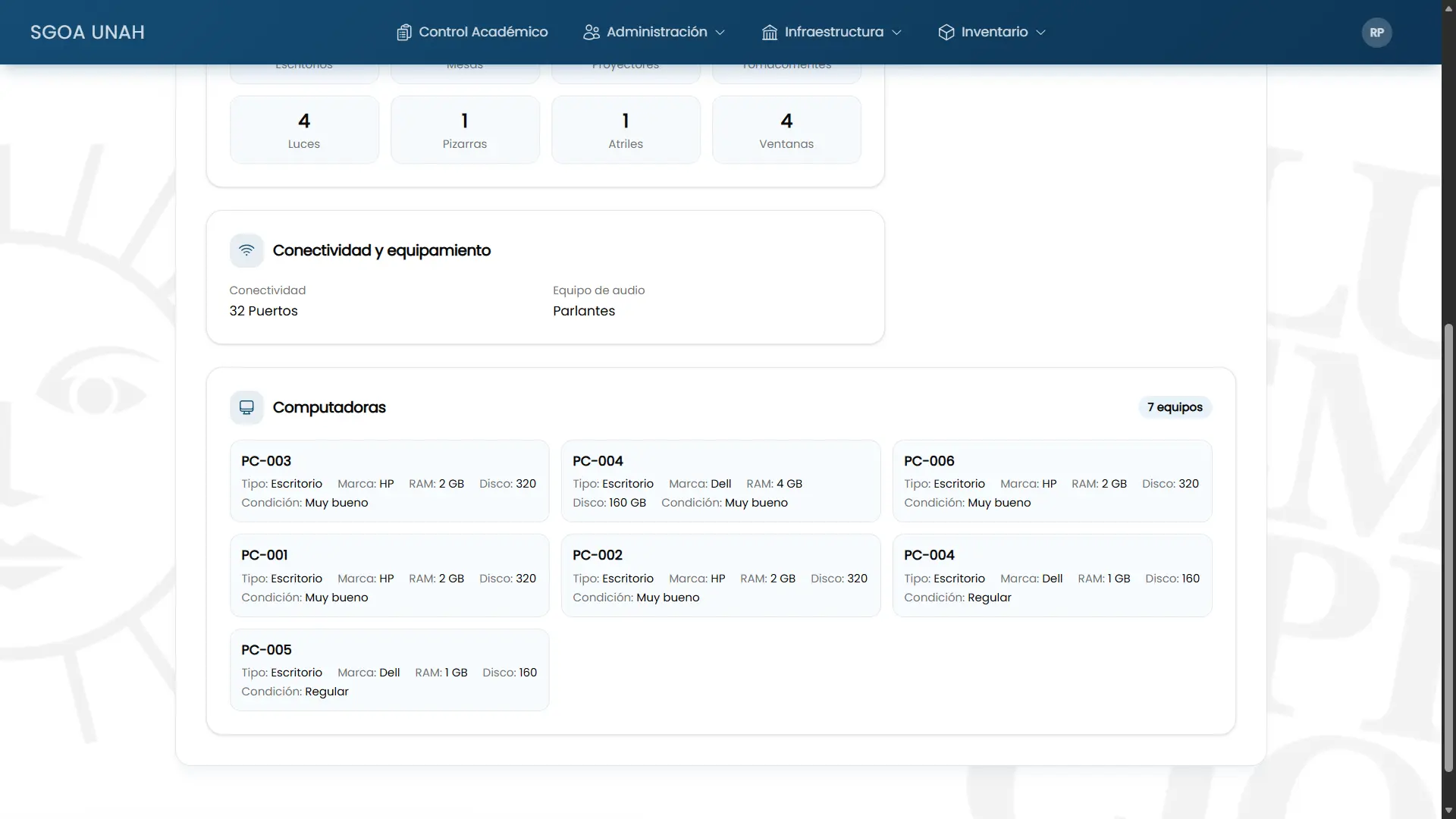This screenshot has width=1456, height=819.
Task: Click the Pizarras count card
Action: [x=465, y=130]
